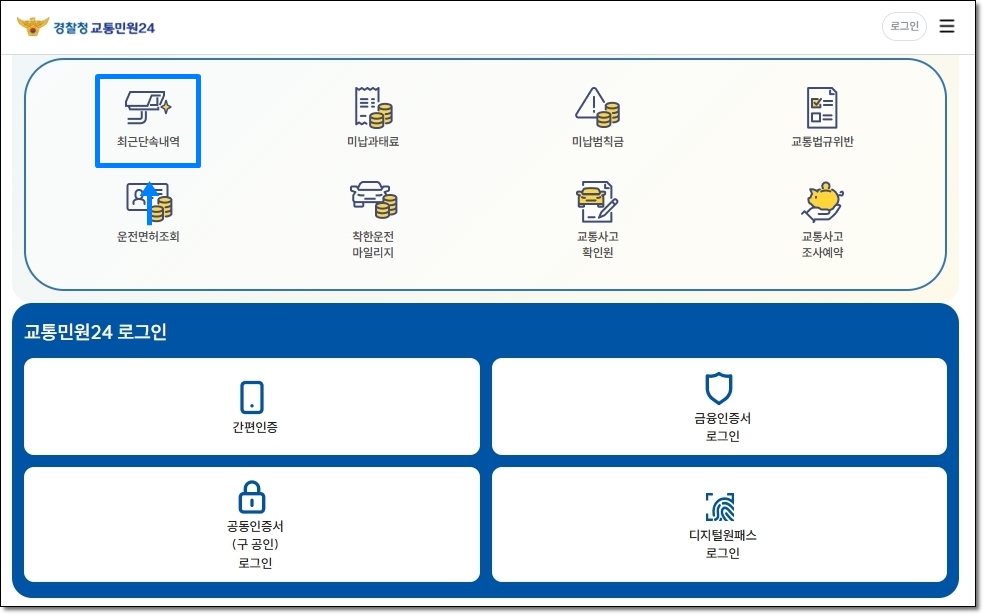Click the 최근단속내역 label
This screenshot has height=615, width=984.
click(148, 142)
